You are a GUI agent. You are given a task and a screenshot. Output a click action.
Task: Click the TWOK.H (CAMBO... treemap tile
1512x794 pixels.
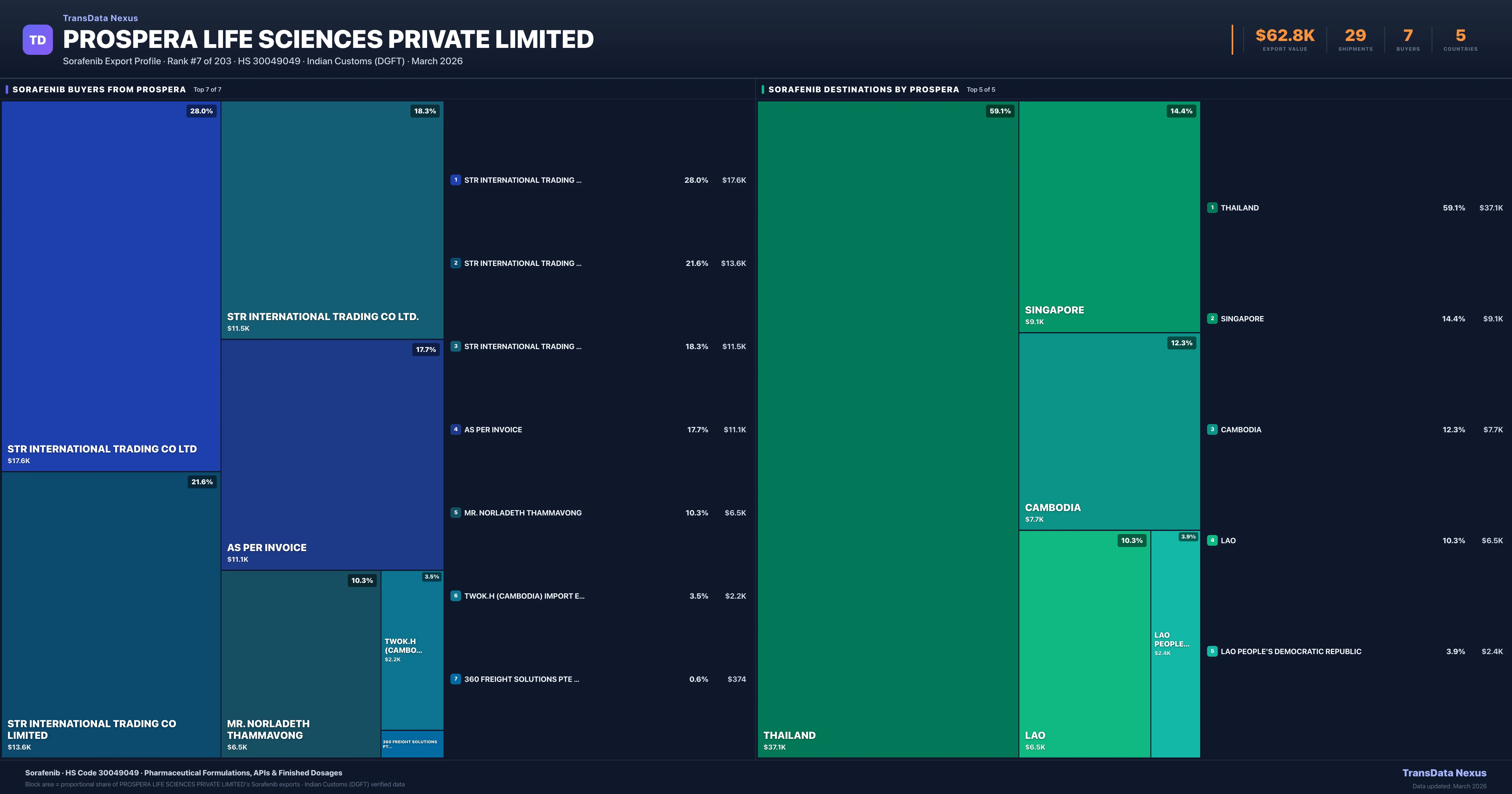click(x=412, y=649)
